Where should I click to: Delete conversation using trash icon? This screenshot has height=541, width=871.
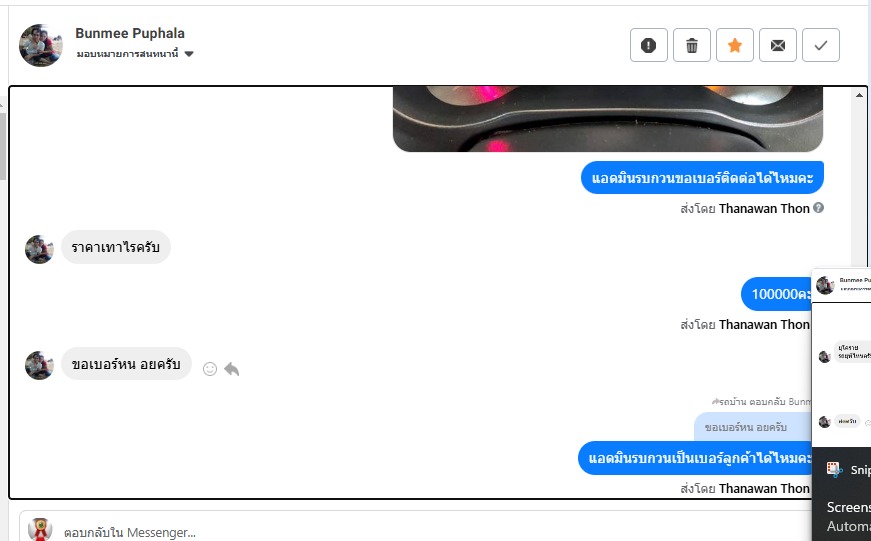tap(692, 45)
